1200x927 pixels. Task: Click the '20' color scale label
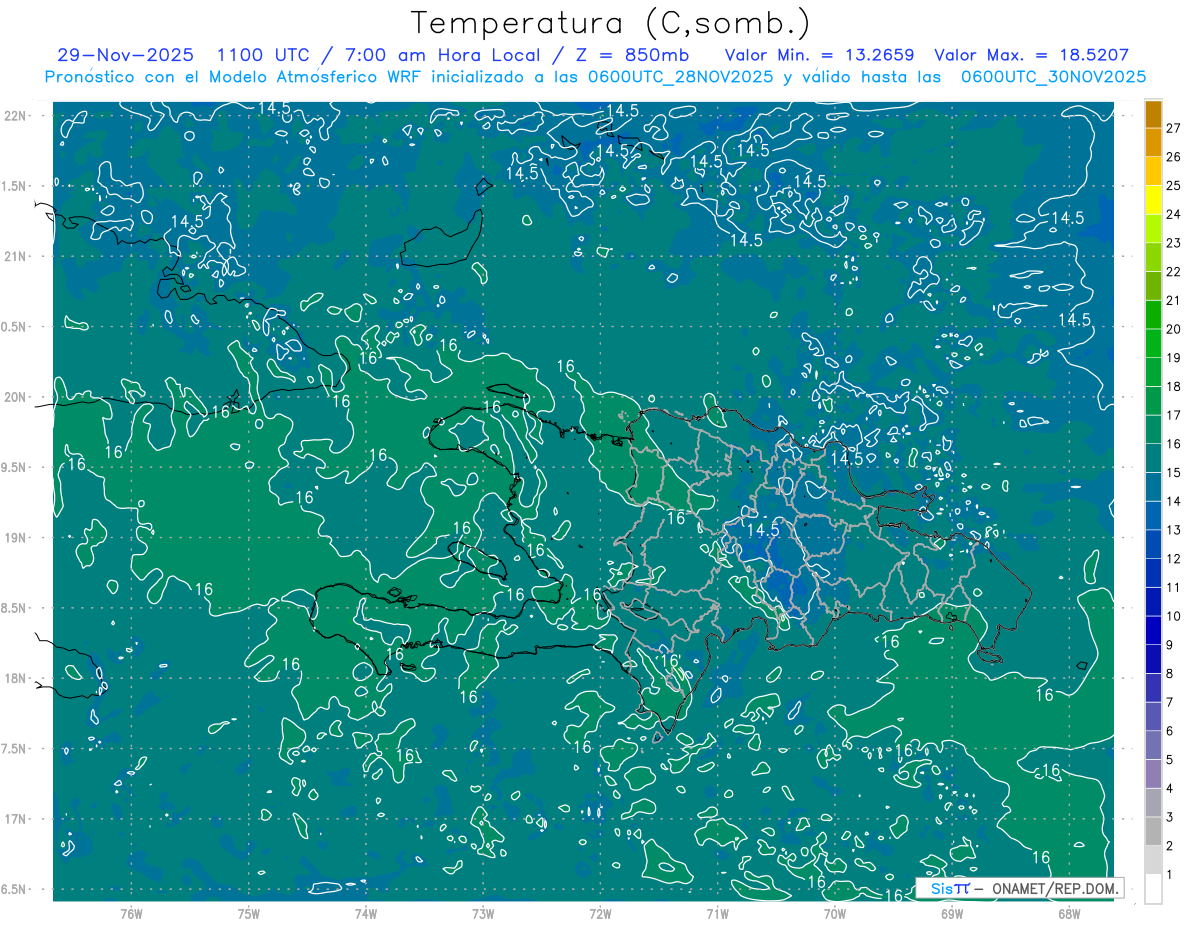click(1174, 329)
